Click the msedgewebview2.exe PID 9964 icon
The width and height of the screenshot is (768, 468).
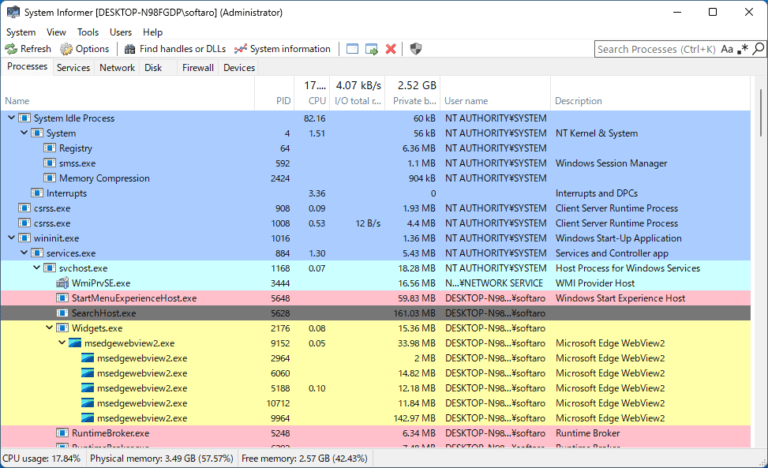88,418
